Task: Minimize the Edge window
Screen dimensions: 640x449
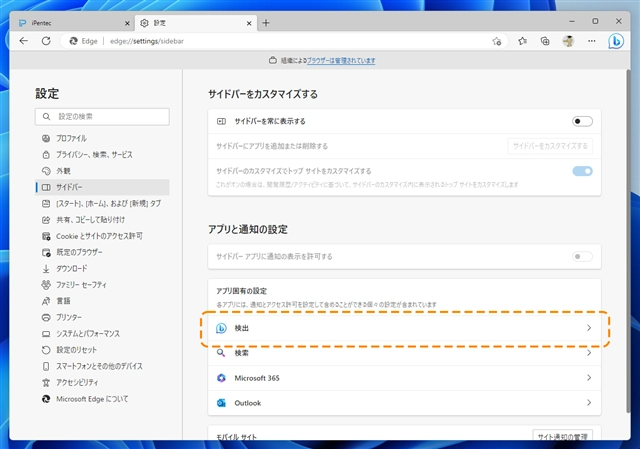Action: [572, 21]
